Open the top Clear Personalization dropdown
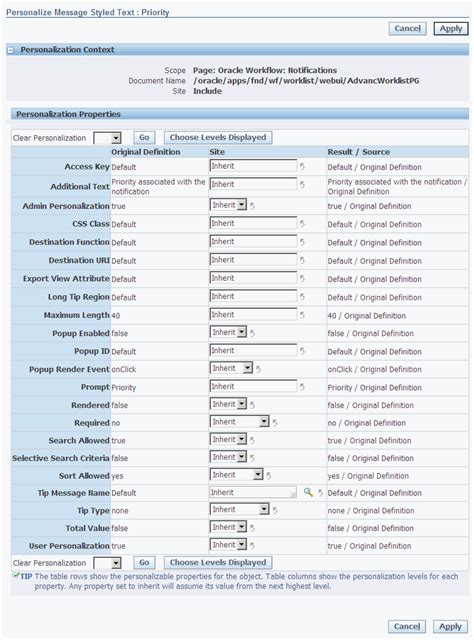474x640 pixels. (x=107, y=138)
